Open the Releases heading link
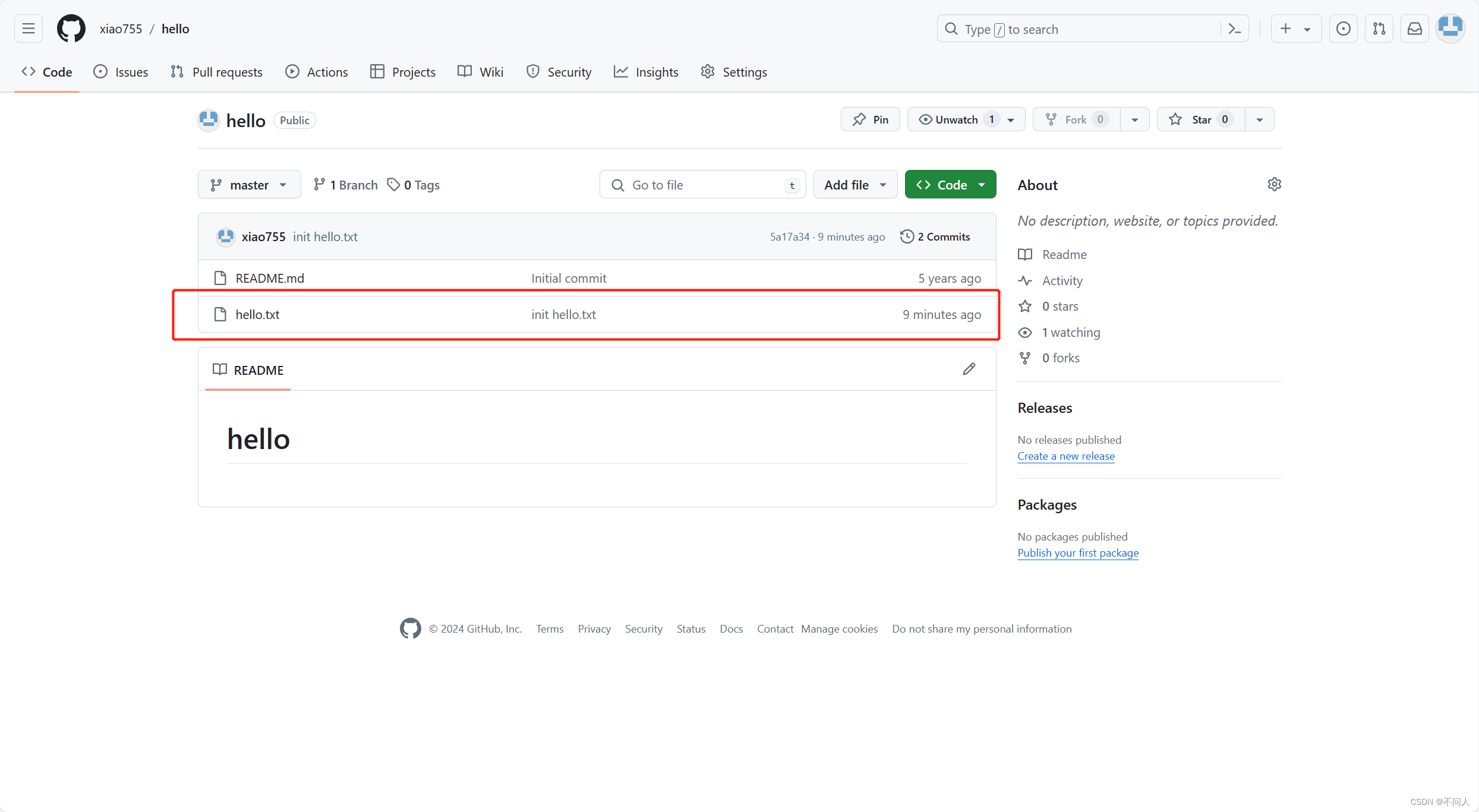The width and height of the screenshot is (1479, 812). (1045, 407)
